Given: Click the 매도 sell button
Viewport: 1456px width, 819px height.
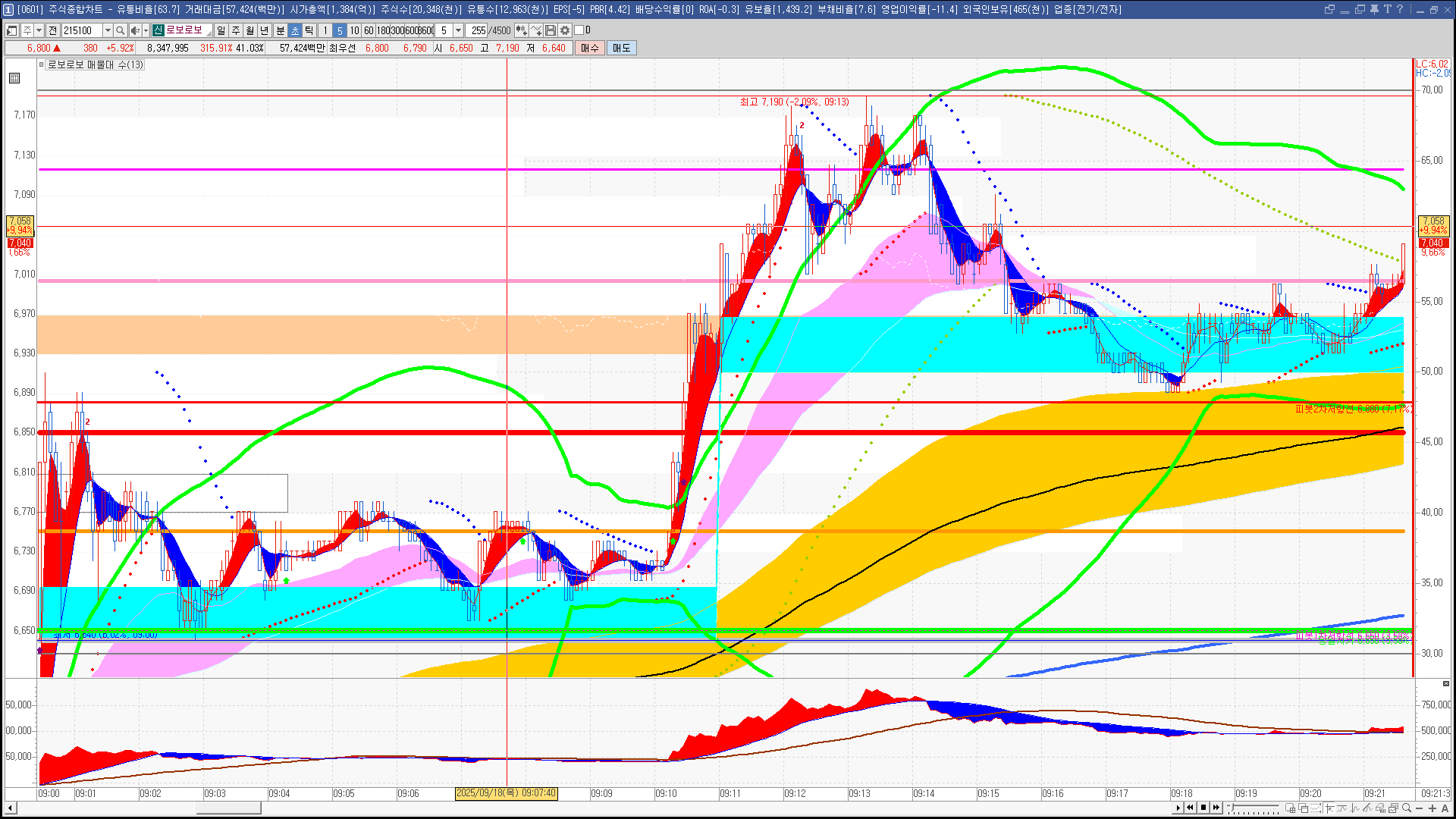Looking at the screenshot, I should point(621,48).
